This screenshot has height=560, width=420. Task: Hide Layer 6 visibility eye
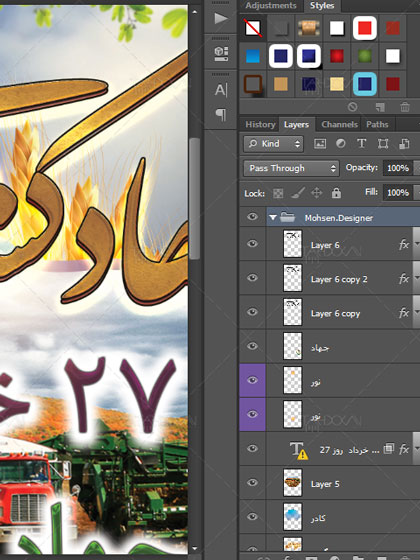pos(252,244)
